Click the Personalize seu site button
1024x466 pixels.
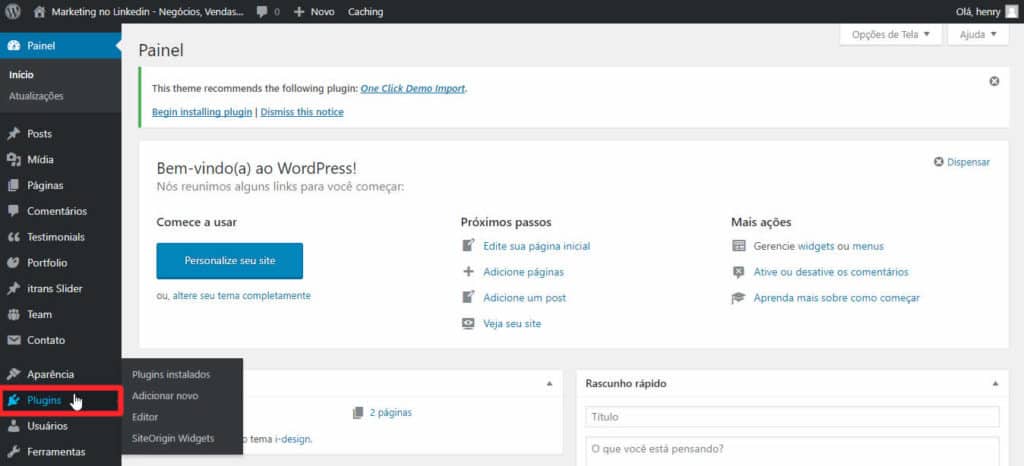pos(229,261)
